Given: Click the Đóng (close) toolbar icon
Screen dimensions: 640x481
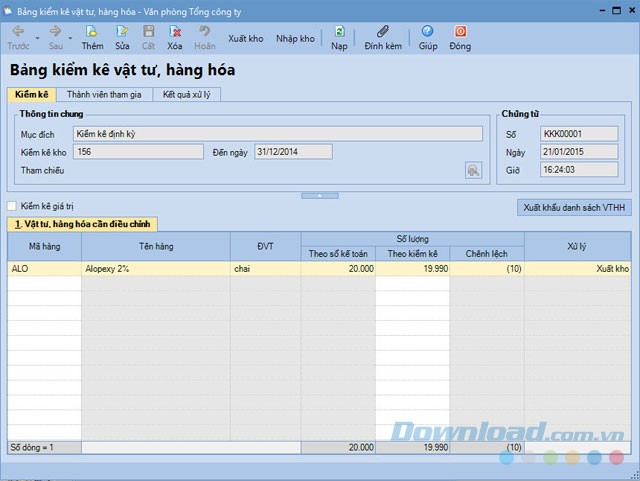Looking at the screenshot, I should pos(460,32).
